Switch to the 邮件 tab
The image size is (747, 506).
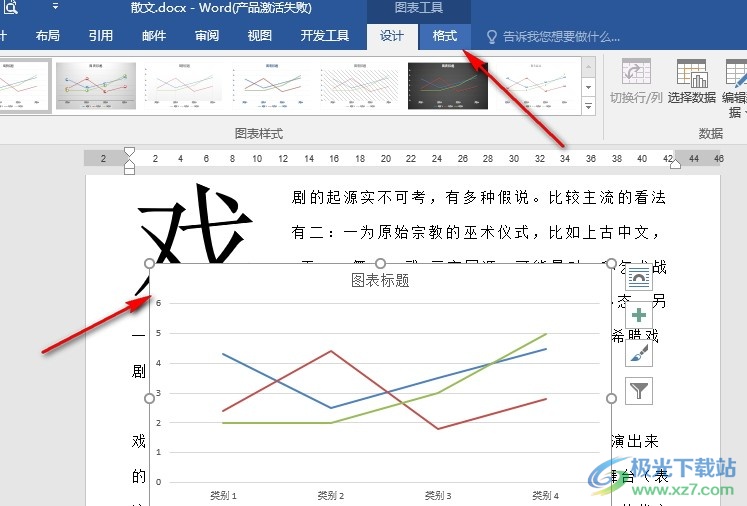point(154,36)
